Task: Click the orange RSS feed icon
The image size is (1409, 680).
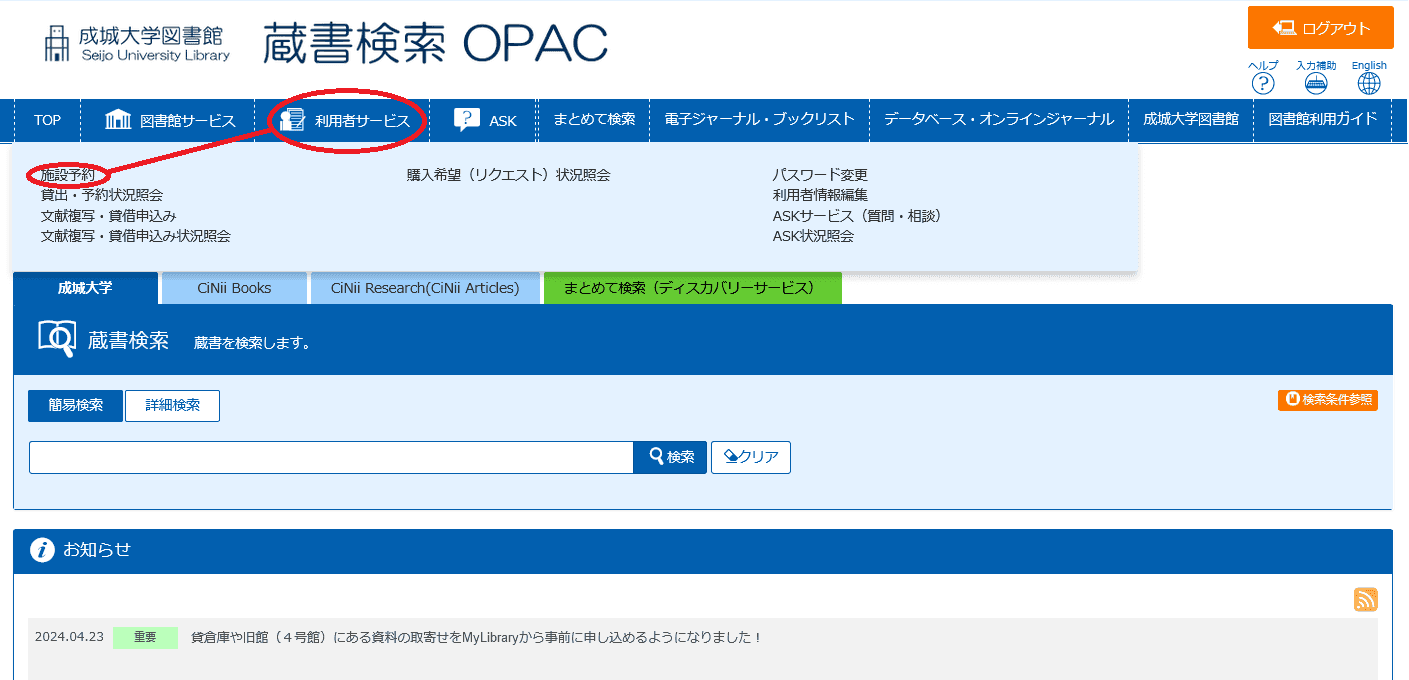Action: point(1365,599)
